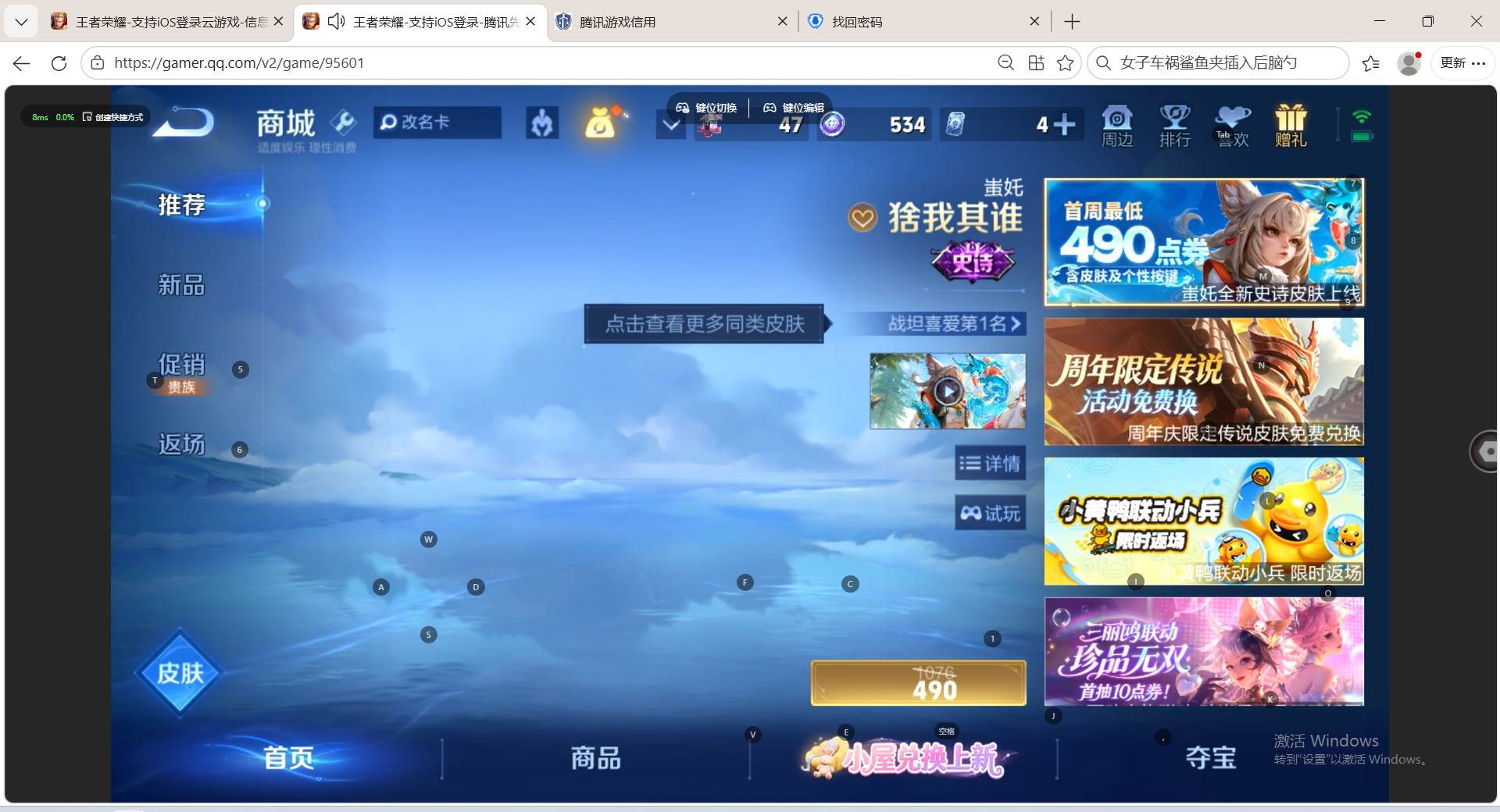The height and width of the screenshot is (812, 1500).
Task: Open the 周年限定传说 活动免费换 banner
Action: pyautogui.click(x=1204, y=382)
